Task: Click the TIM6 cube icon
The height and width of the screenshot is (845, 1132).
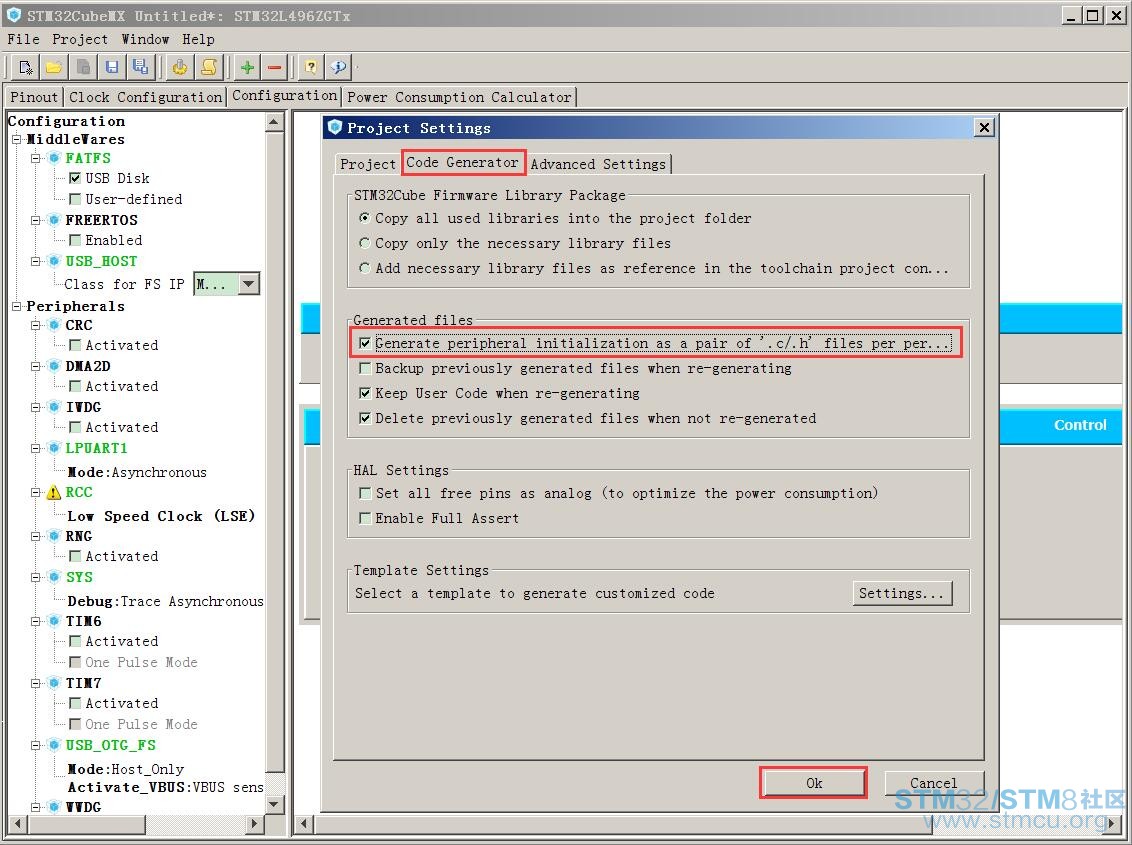Action: pyautogui.click(x=54, y=622)
